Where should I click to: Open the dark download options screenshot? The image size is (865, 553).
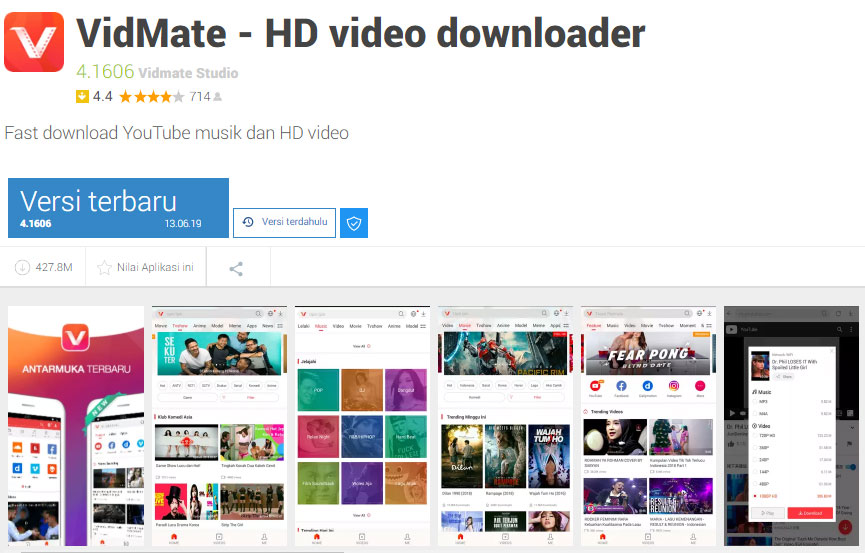click(x=791, y=426)
